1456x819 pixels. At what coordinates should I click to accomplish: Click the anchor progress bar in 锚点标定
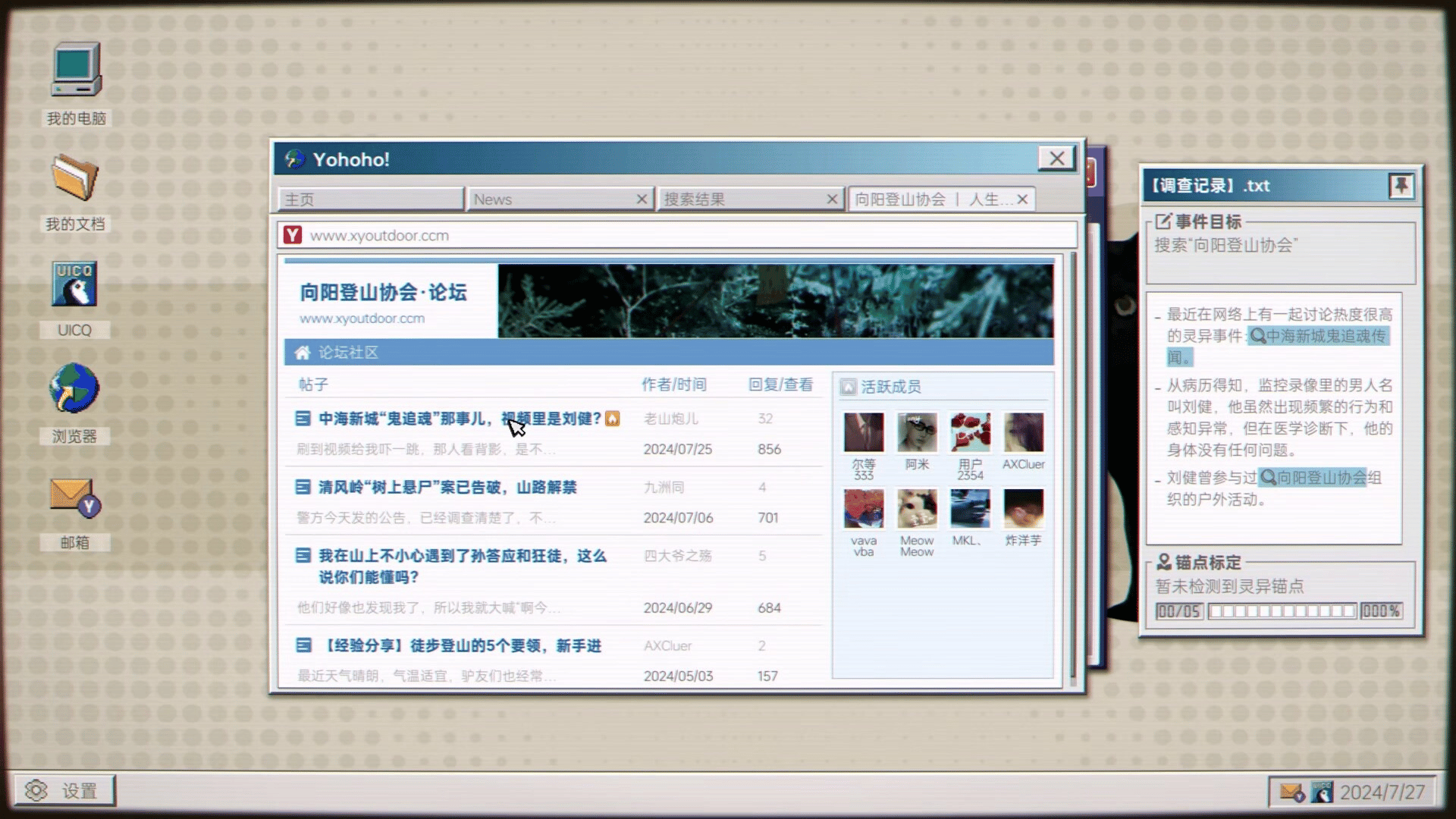pos(1282,611)
